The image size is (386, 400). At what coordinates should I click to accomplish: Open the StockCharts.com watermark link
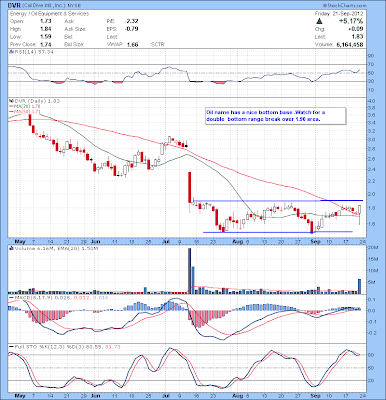pos(344,6)
